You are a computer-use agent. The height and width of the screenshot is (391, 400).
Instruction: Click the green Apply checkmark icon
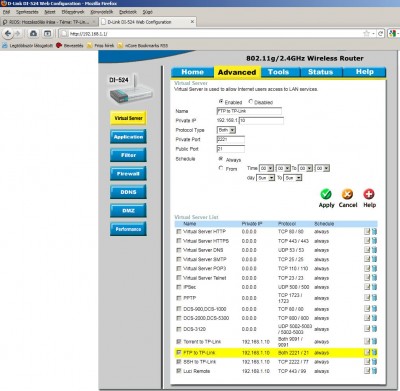click(326, 194)
